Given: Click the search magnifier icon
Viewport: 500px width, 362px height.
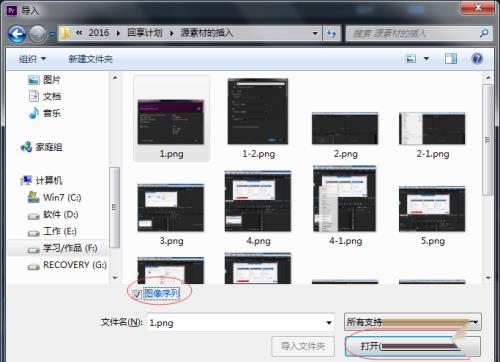Looking at the screenshot, I should 484,33.
